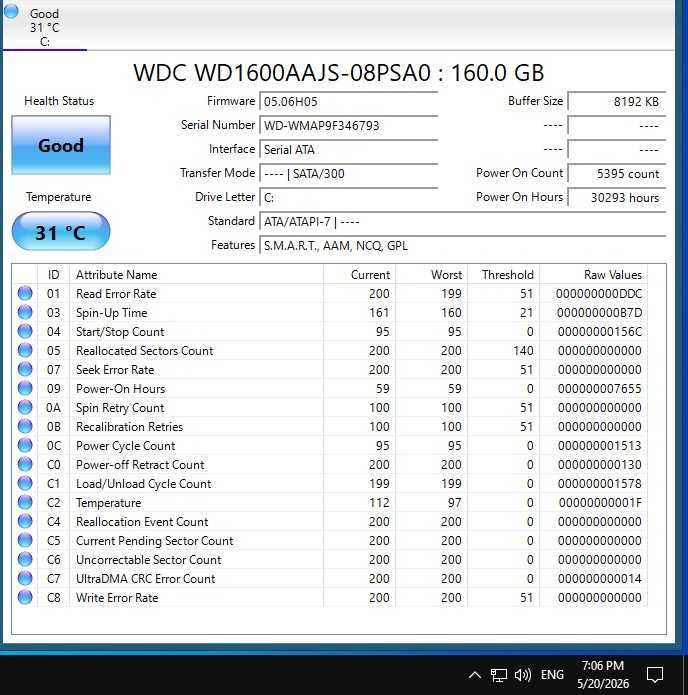Select the Spin-Up Time attribute name
Viewport: 688px width, 695px height.
coord(111,312)
